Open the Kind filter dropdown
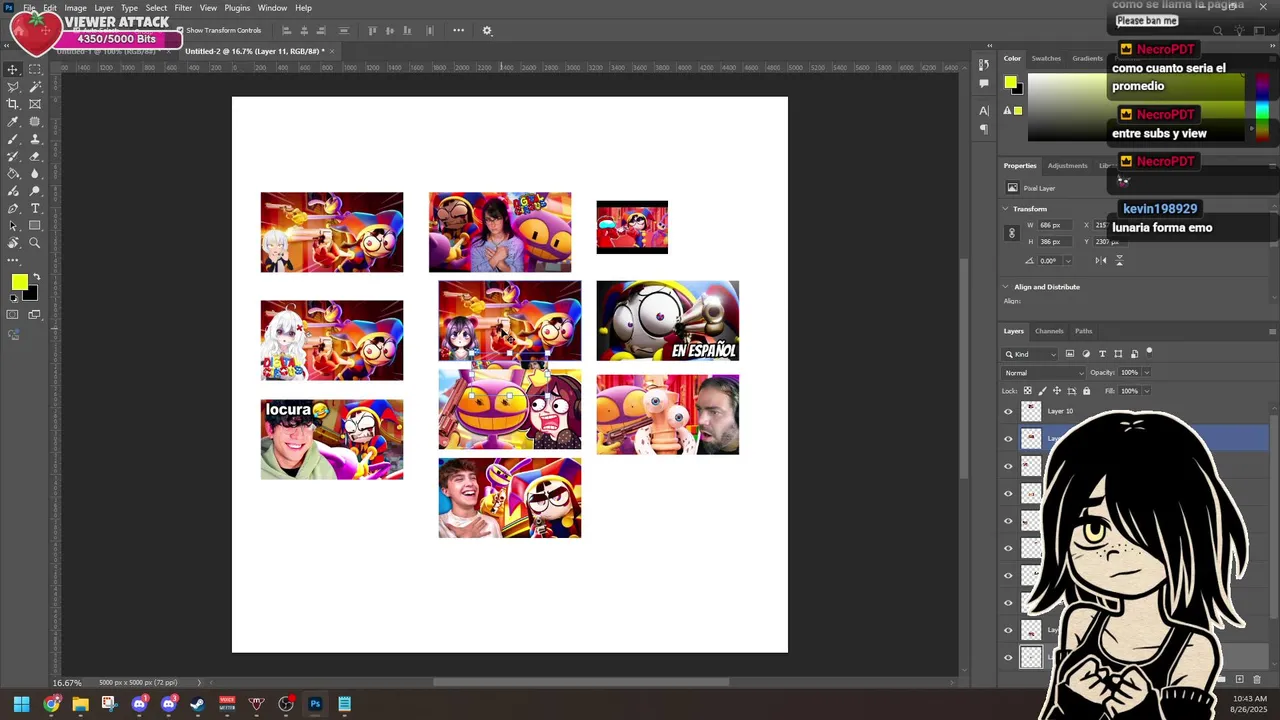 [1031, 354]
